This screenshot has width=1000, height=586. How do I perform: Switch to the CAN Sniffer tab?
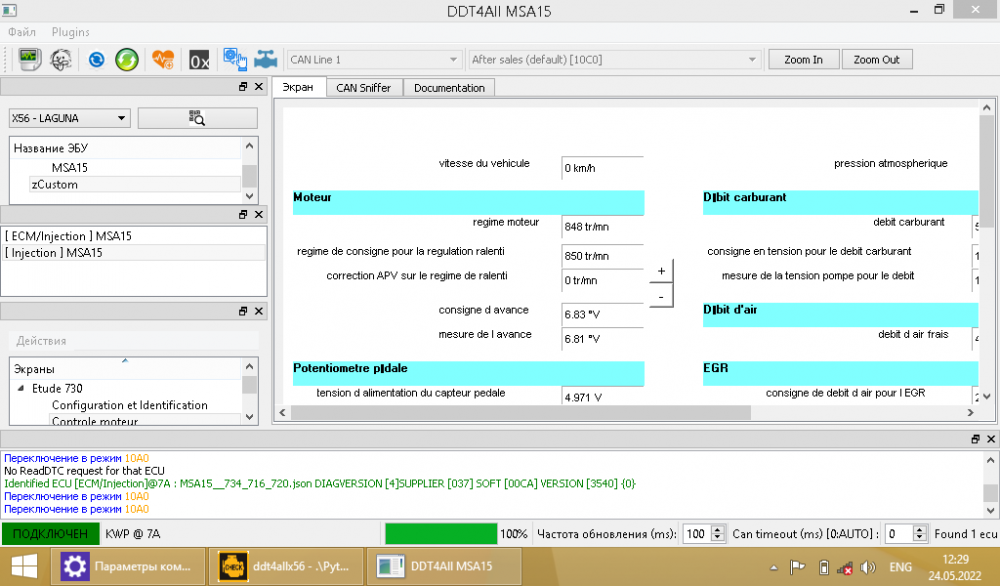click(364, 87)
